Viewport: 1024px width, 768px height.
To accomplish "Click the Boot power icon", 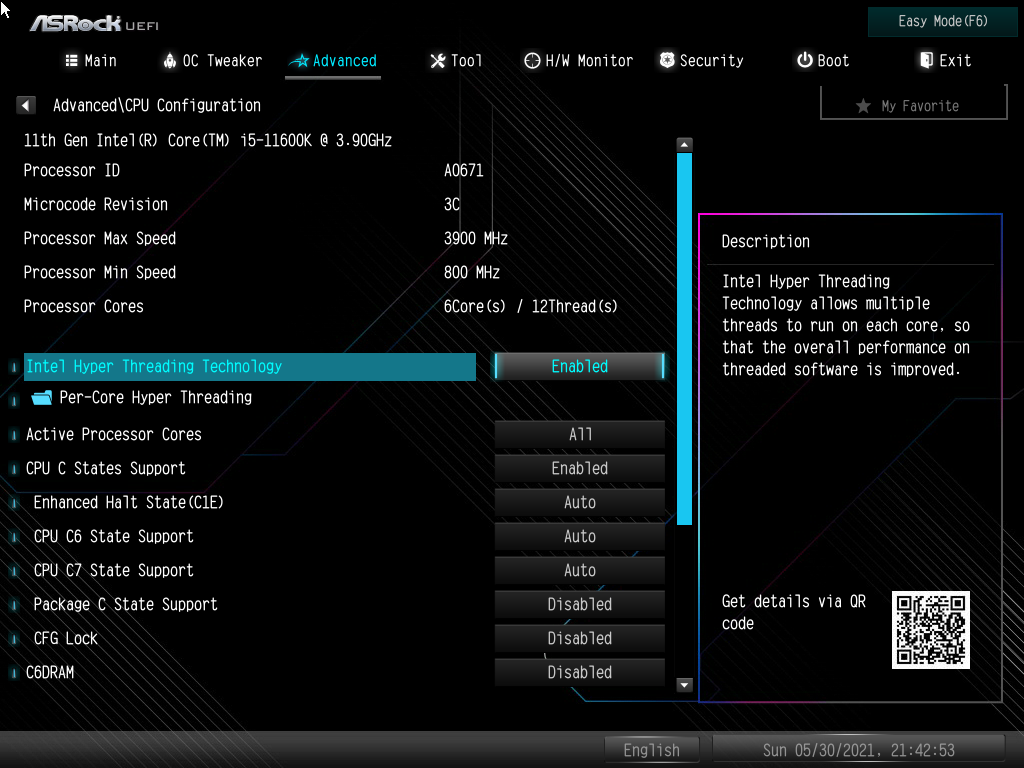I will (805, 61).
